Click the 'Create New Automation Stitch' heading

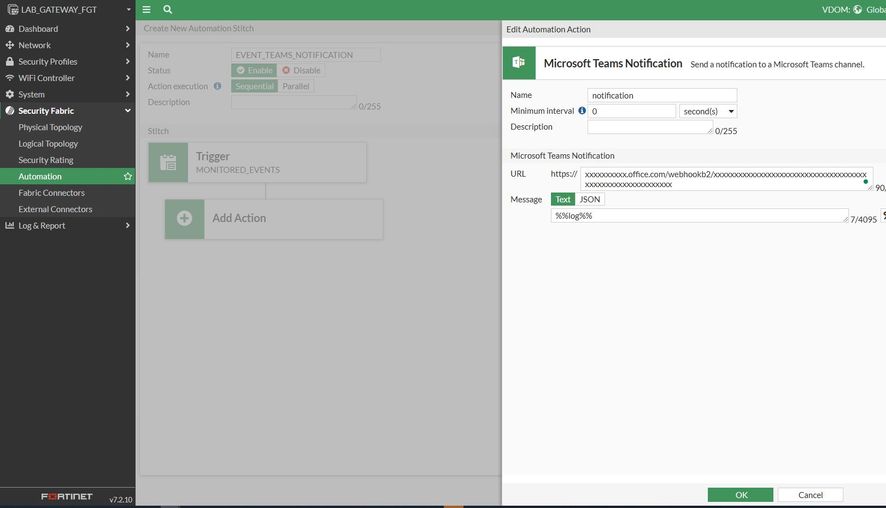[198, 28]
